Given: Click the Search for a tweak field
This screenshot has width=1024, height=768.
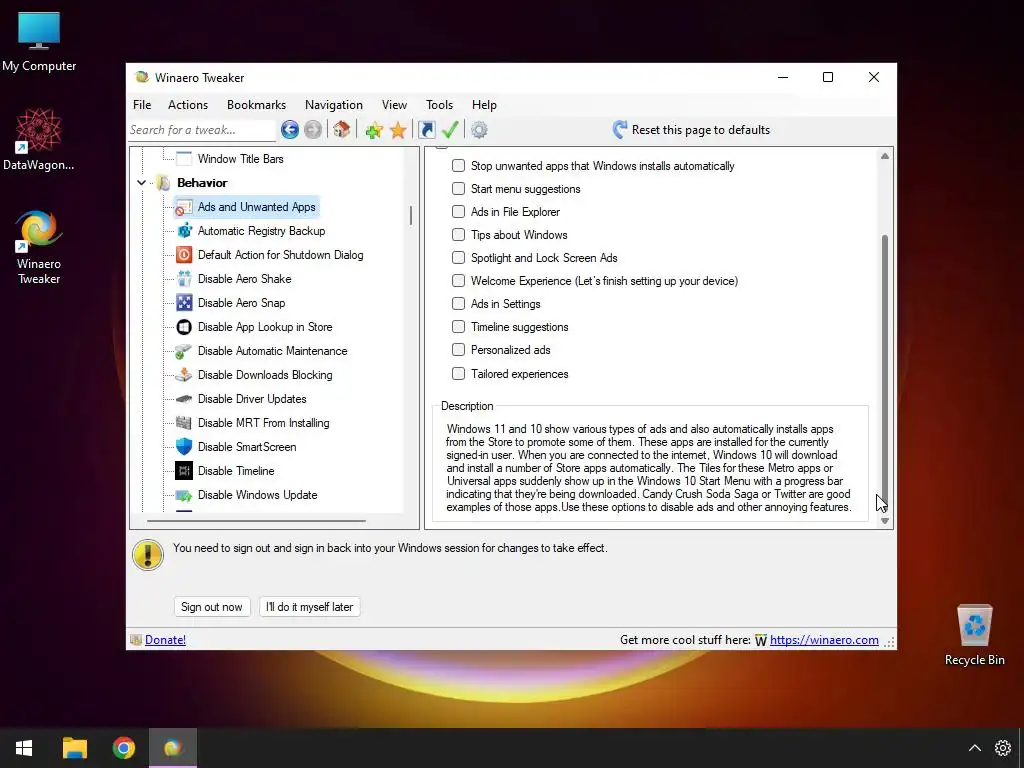Looking at the screenshot, I should 202,130.
